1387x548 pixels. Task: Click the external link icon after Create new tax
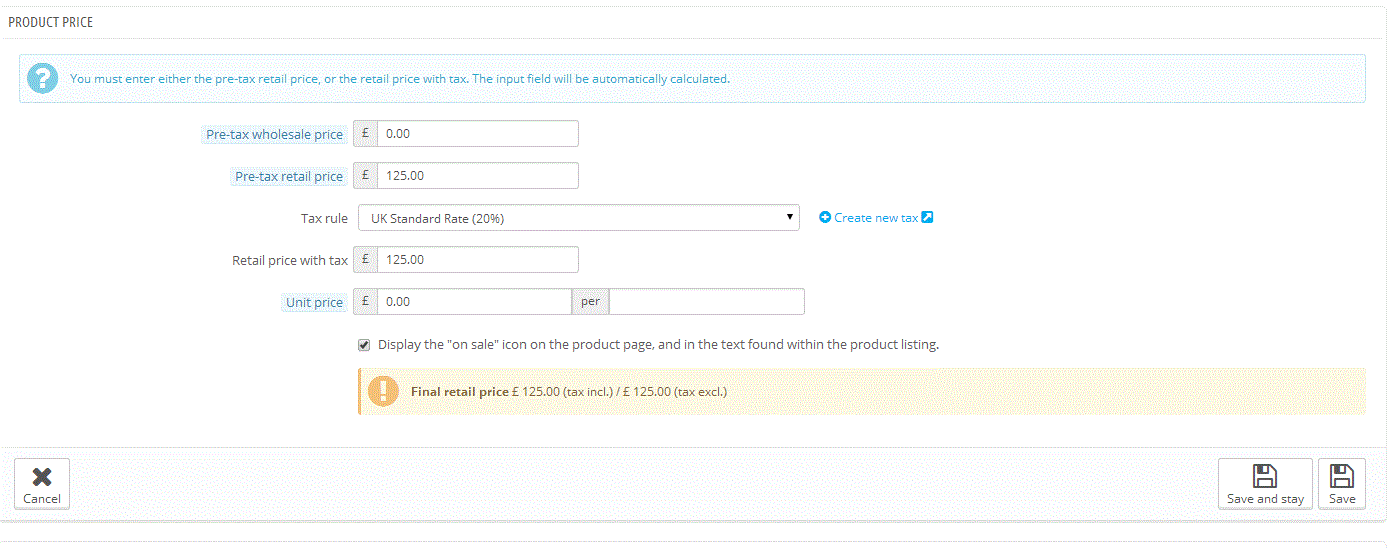[927, 217]
